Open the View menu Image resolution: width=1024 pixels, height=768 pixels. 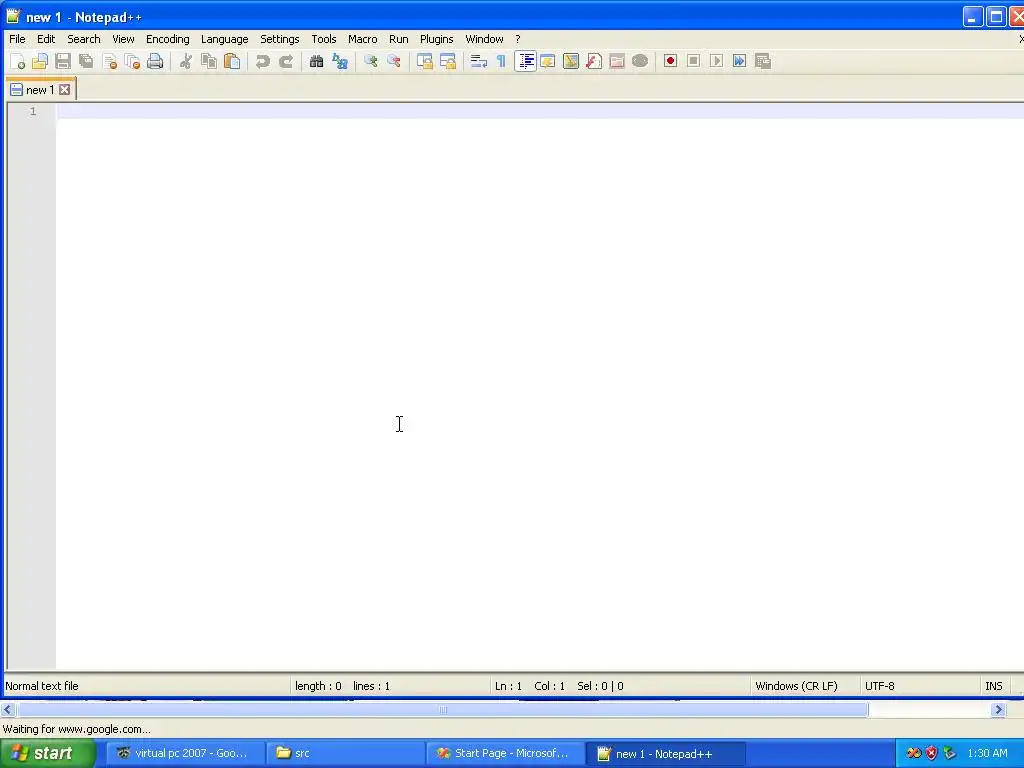pyautogui.click(x=123, y=39)
